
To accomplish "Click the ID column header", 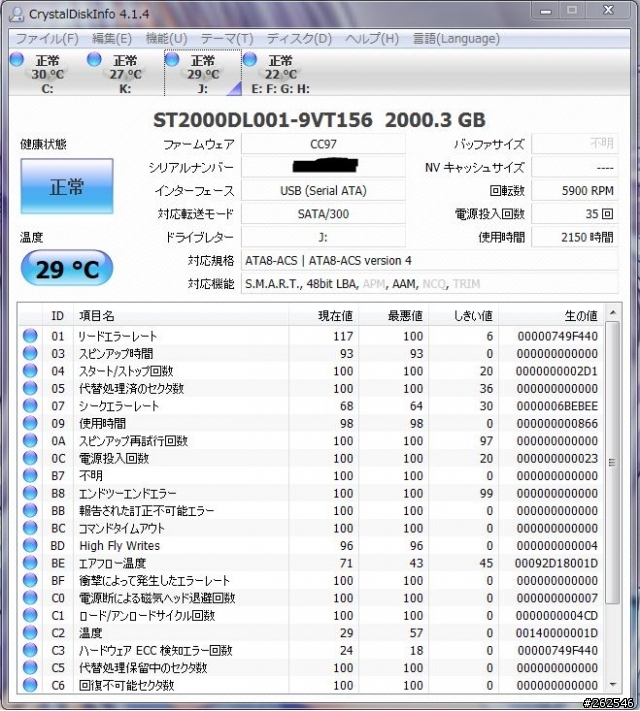I will (58, 316).
